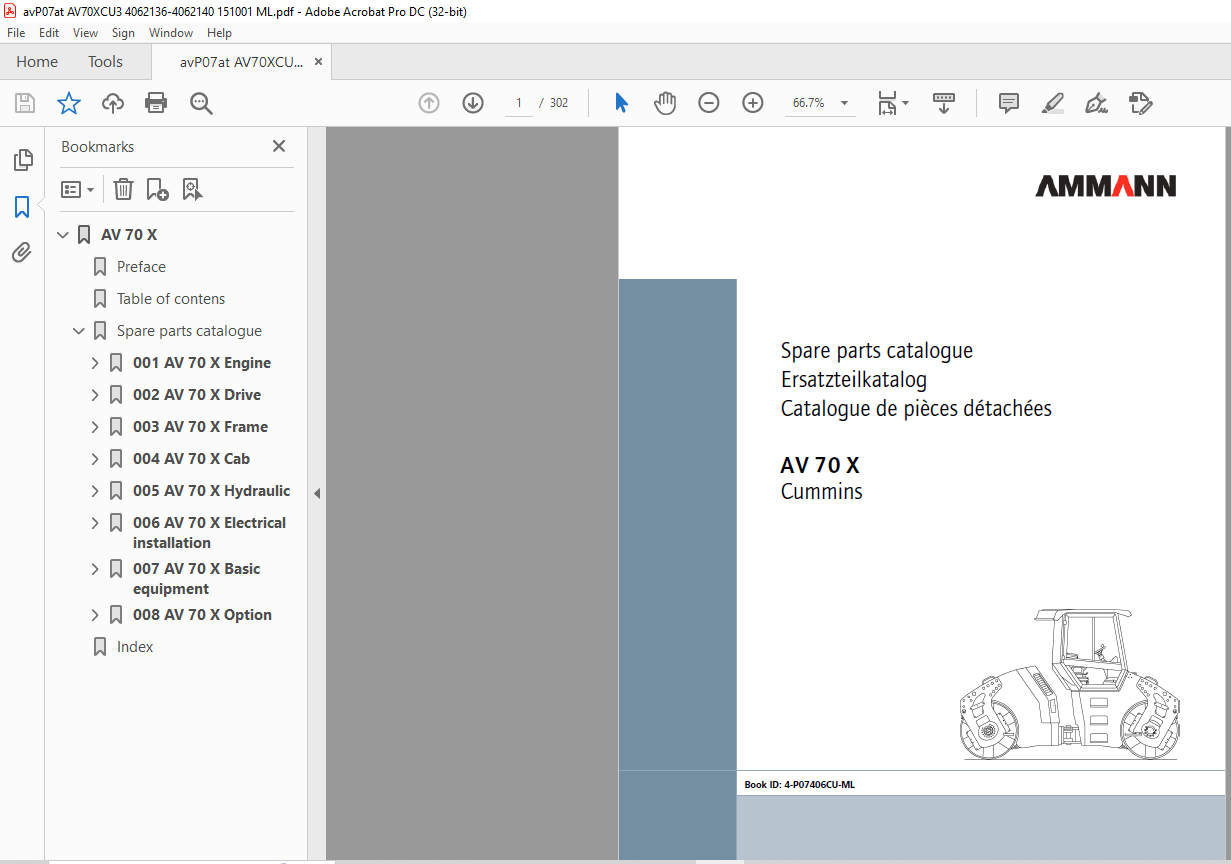The height and width of the screenshot is (864, 1231).
Task: Open the find text magnifier icon
Action: coord(201,103)
